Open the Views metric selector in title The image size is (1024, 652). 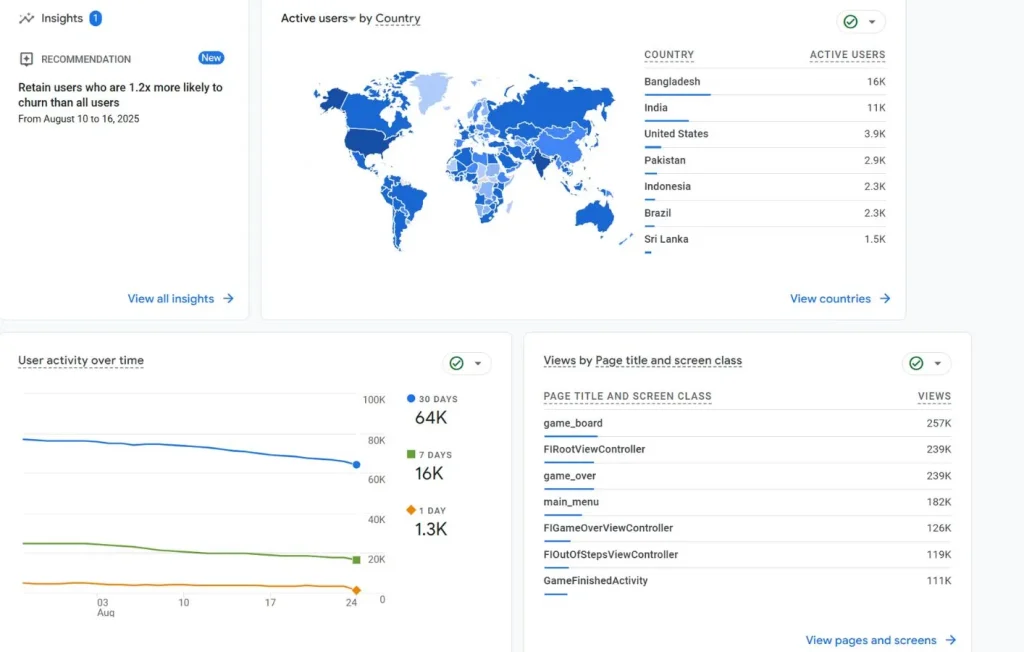[x=560, y=361]
